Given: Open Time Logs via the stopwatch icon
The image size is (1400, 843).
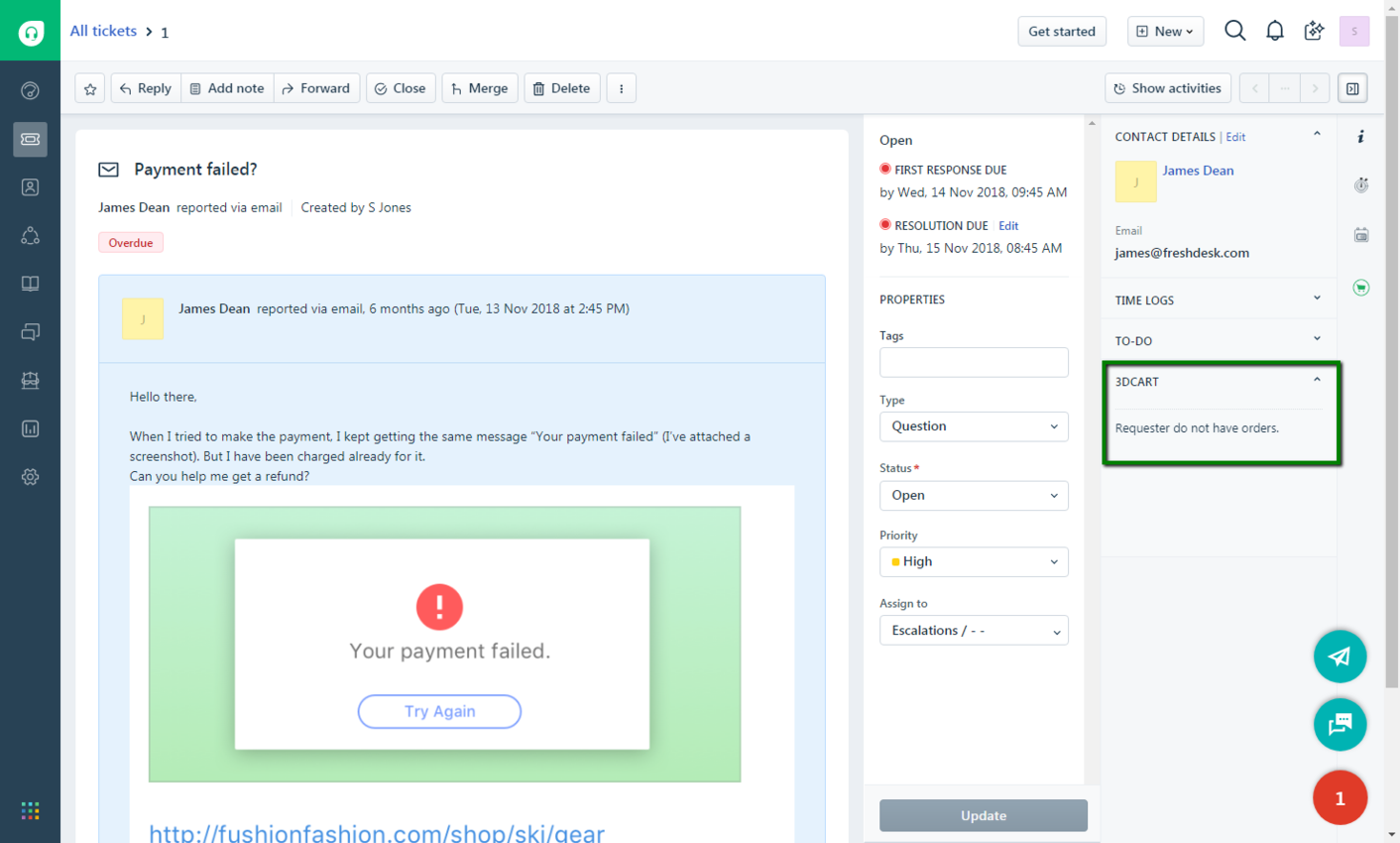Looking at the screenshot, I should point(1361,184).
